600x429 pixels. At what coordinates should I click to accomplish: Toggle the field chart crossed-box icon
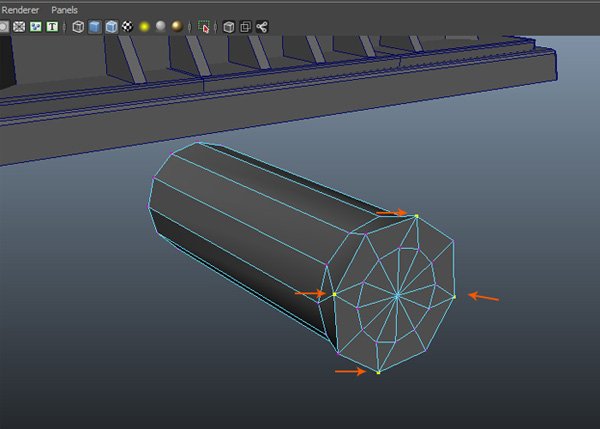tap(19, 27)
